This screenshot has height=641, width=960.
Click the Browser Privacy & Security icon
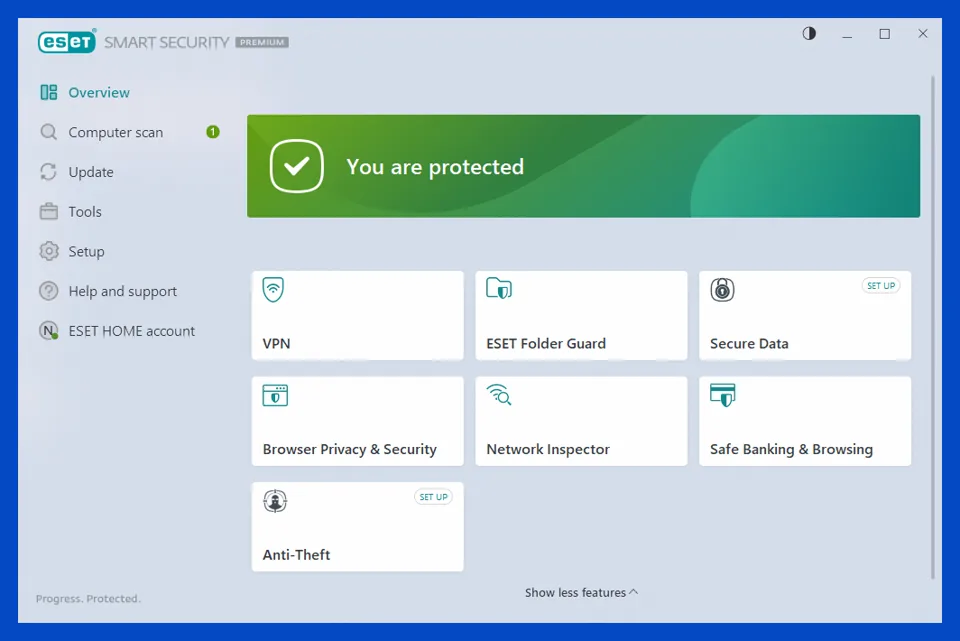coord(275,395)
